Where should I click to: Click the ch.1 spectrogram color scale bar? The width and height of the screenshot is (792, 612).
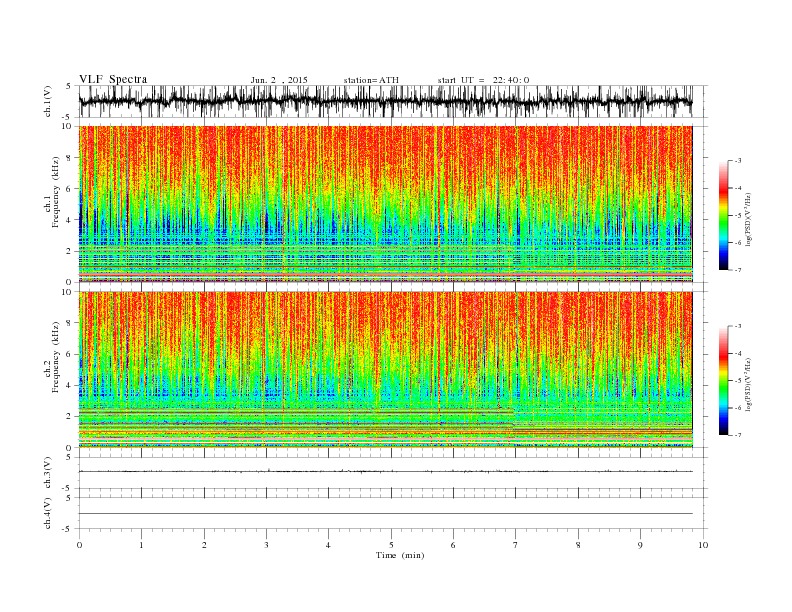coord(723,215)
